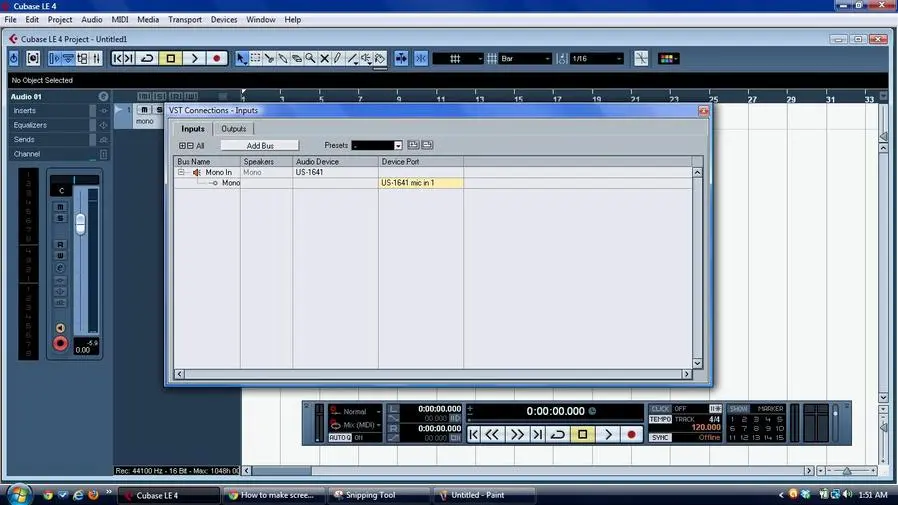The image size is (898, 505).
Task: Expand the Inserts inspector section
Action: point(24,111)
